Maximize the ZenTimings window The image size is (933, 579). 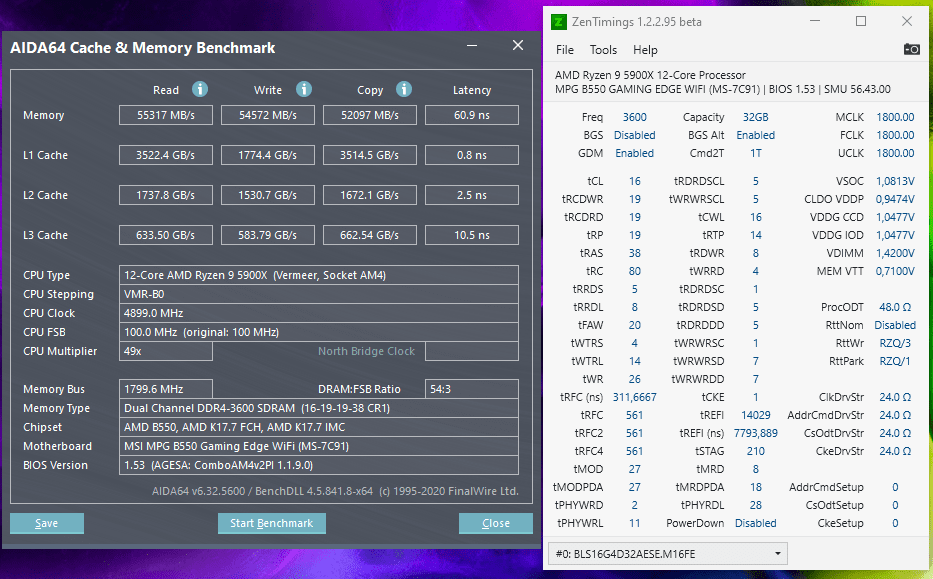[x=860, y=21]
